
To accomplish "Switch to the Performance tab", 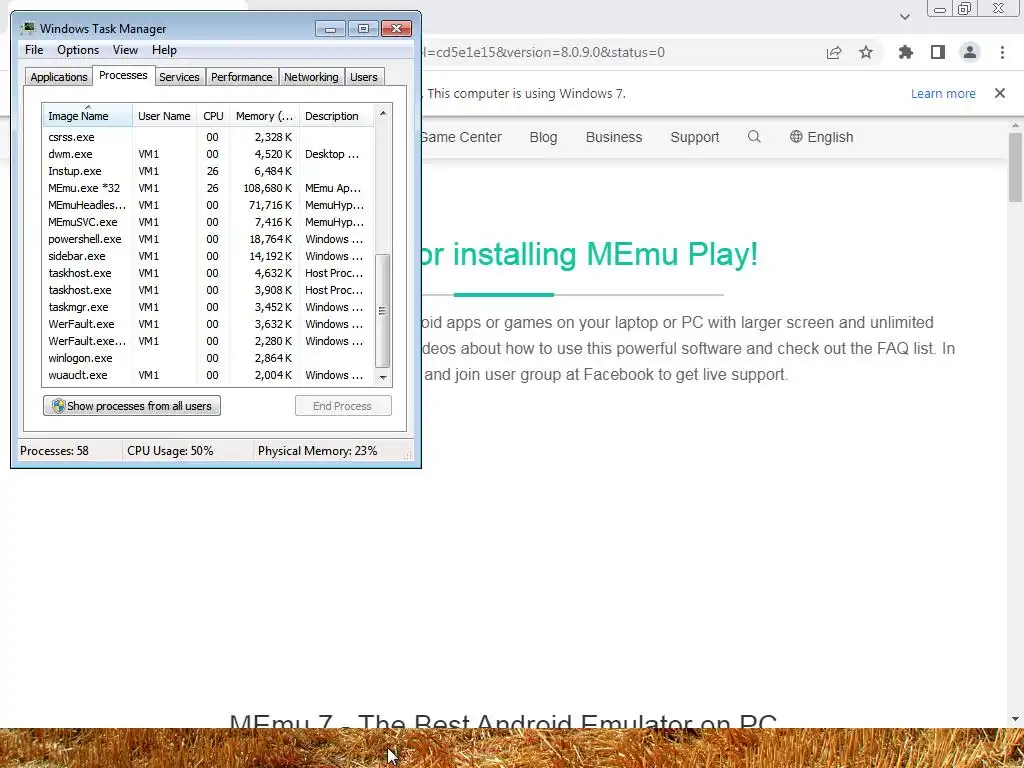I will [242, 77].
